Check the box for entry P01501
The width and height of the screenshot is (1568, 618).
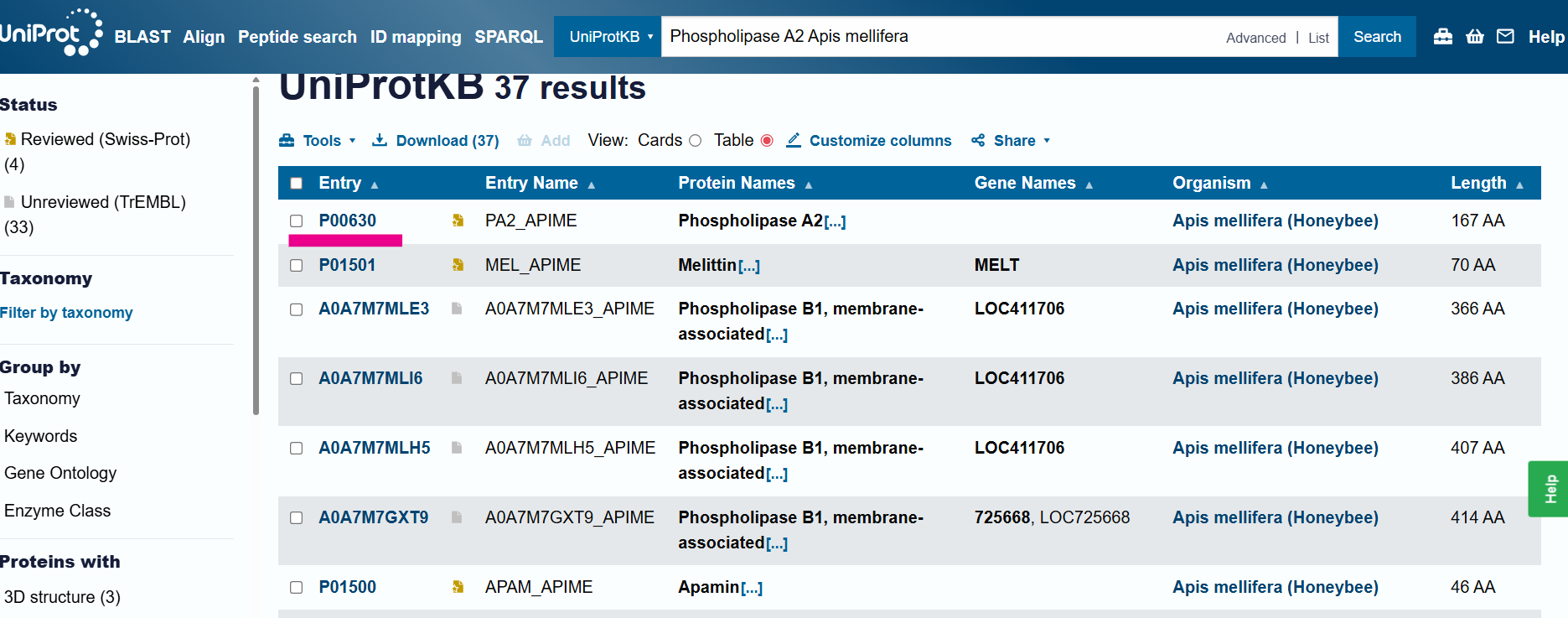296,265
